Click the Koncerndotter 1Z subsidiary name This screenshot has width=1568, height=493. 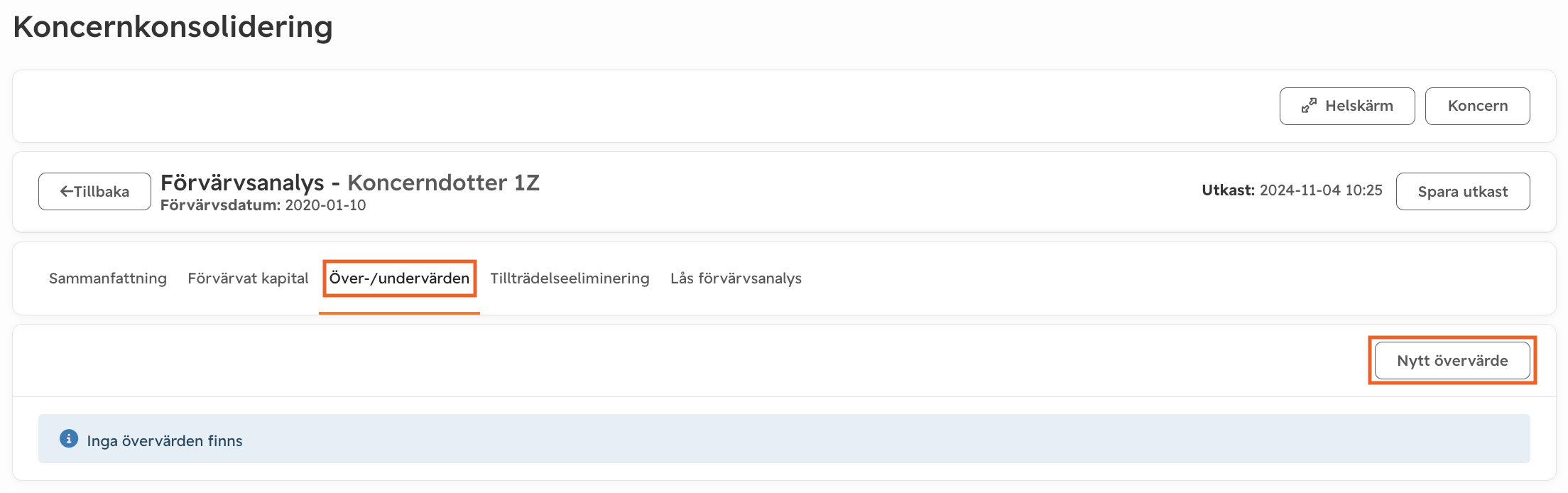[443, 183]
